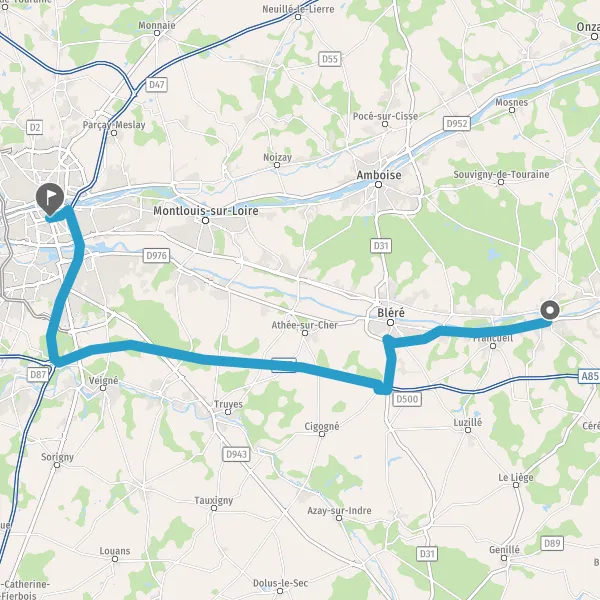Click the Genillé village label

504,549
